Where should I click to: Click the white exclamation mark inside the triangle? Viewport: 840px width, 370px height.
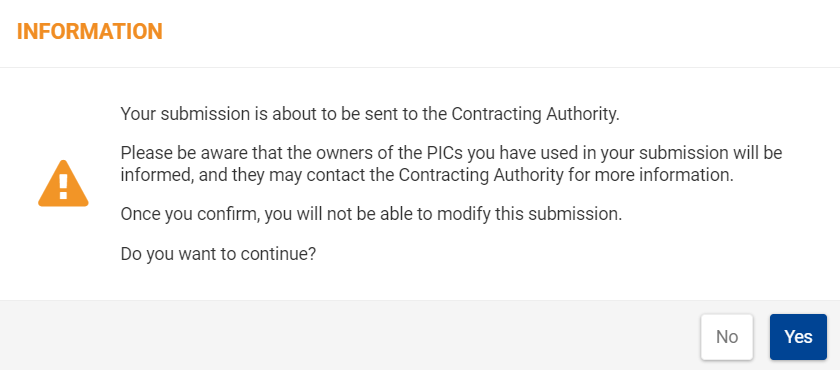point(63,186)
